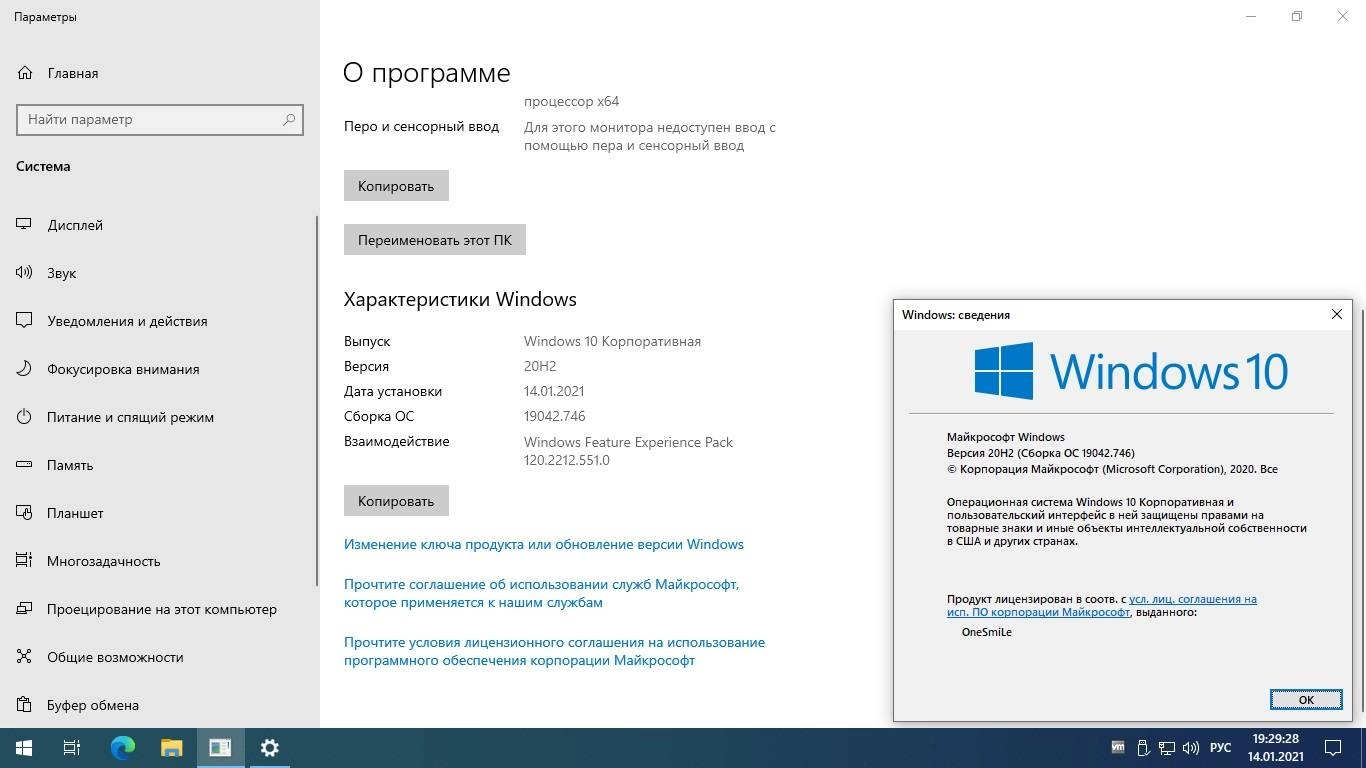Click Windows Feature Experience Pack text
The image size is (1366, 768).
(628, 442)
